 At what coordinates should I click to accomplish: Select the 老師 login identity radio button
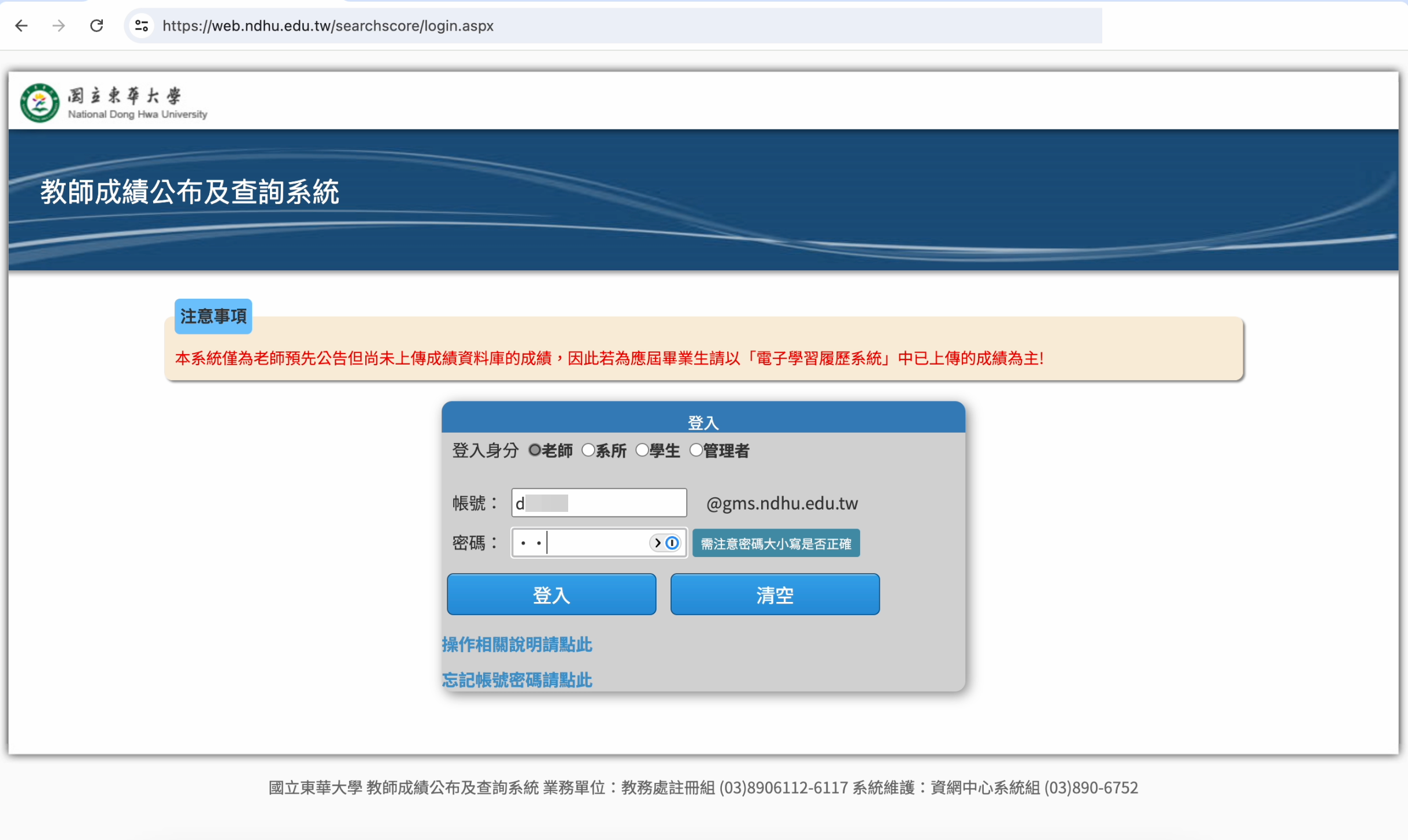pyautogui.click(x=534, y=450)
